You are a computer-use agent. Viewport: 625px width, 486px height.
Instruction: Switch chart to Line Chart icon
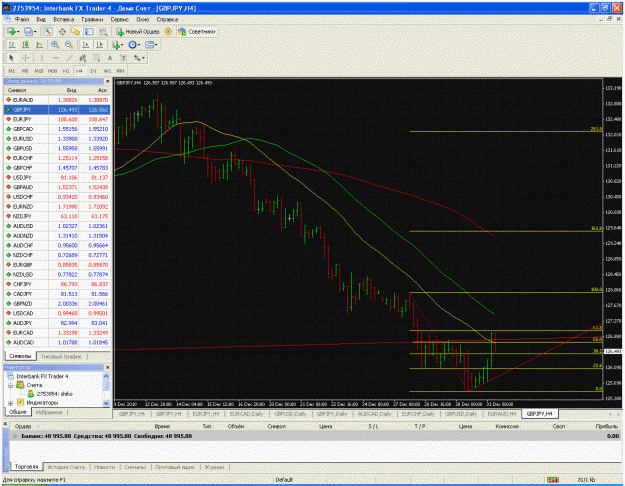click(39, 45)
